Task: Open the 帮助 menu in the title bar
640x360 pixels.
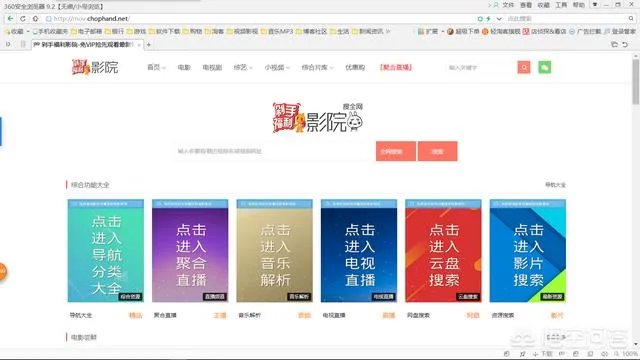Action: (578, 5)
